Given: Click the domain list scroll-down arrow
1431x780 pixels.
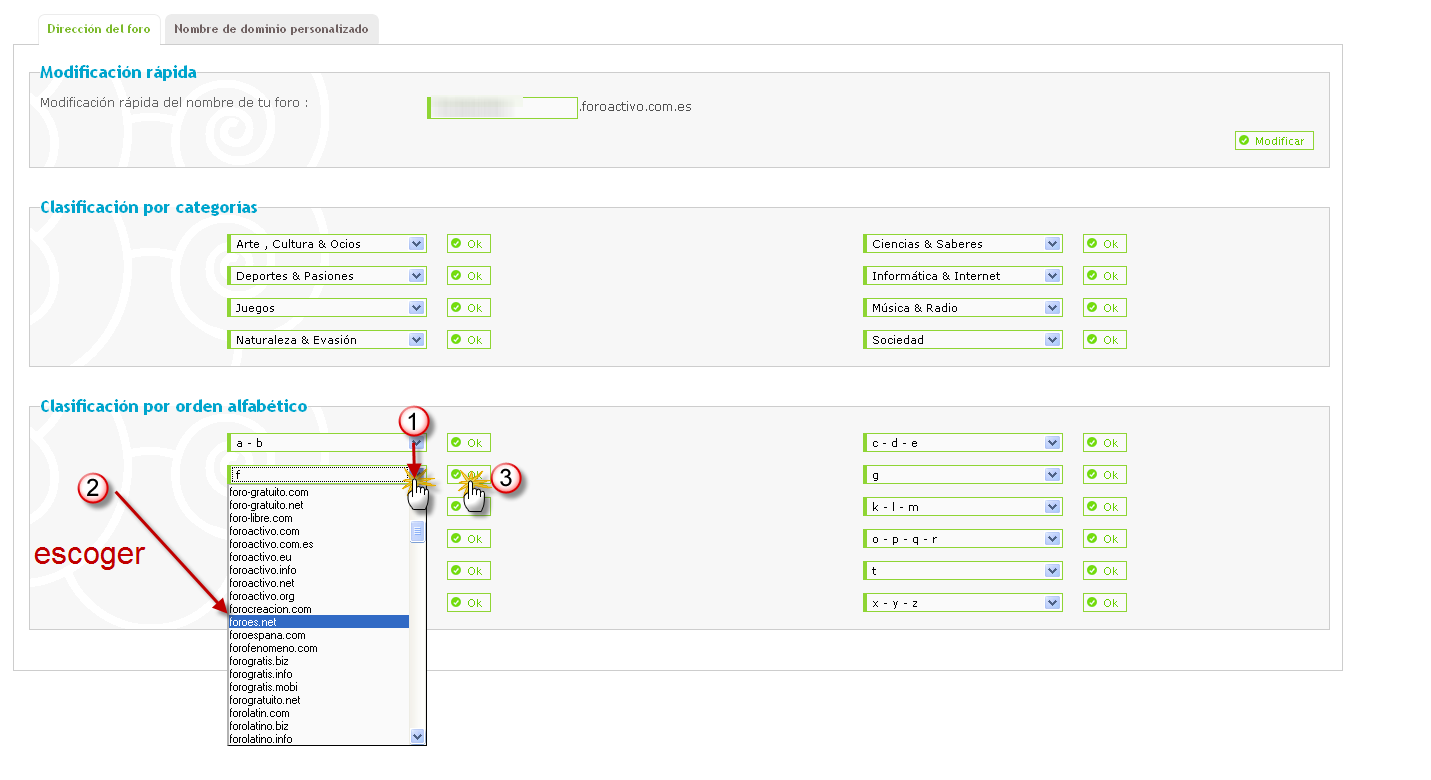Looking at the screenshot, I should (418, 737).
